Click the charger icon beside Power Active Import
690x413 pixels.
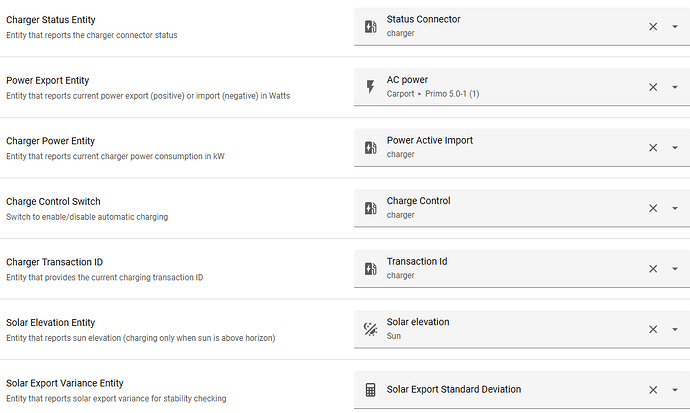tap(371, 148)
